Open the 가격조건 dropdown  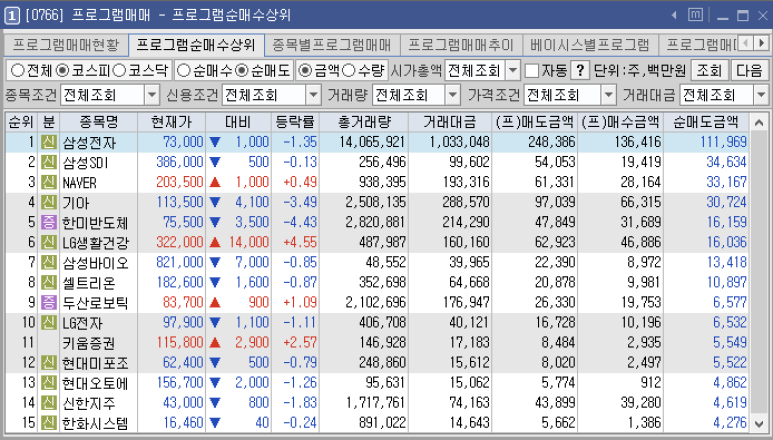click(x=609, y=95)
